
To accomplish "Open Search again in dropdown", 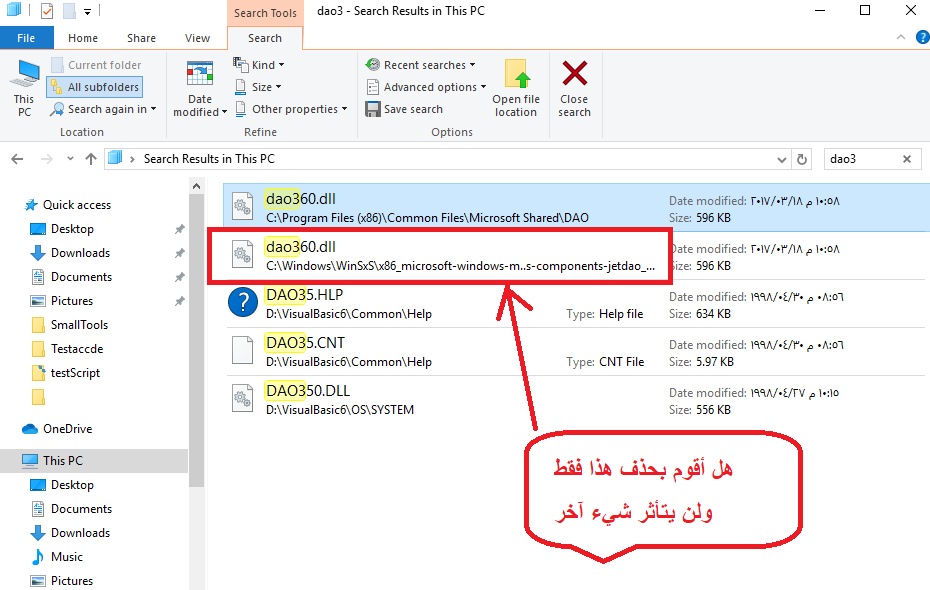I will [103, 109].
